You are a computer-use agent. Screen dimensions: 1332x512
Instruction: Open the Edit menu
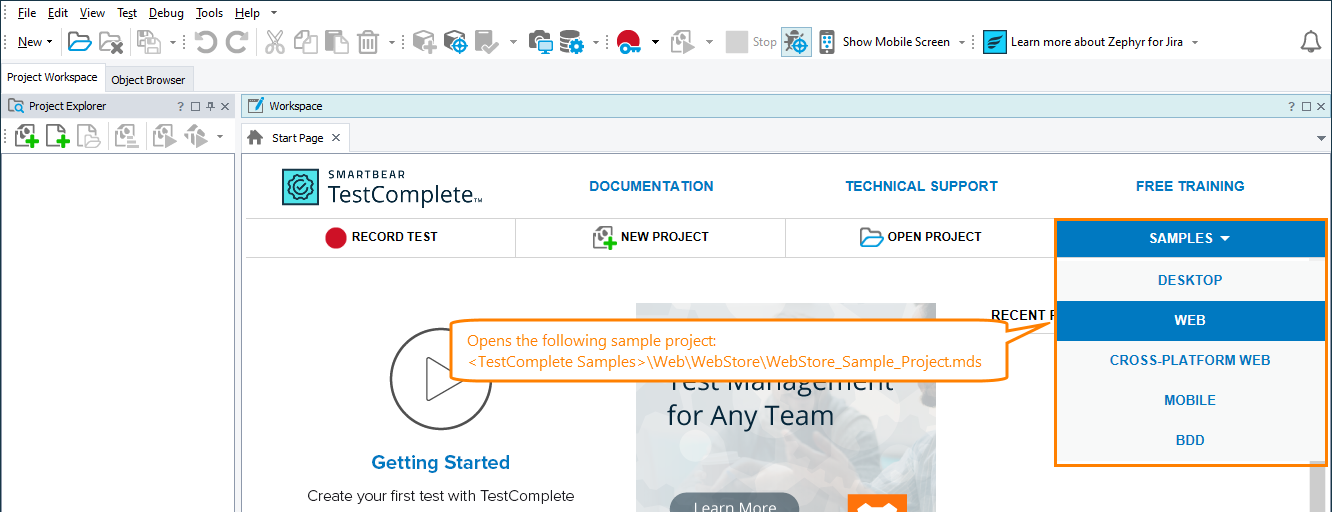[x=58, y=13]
